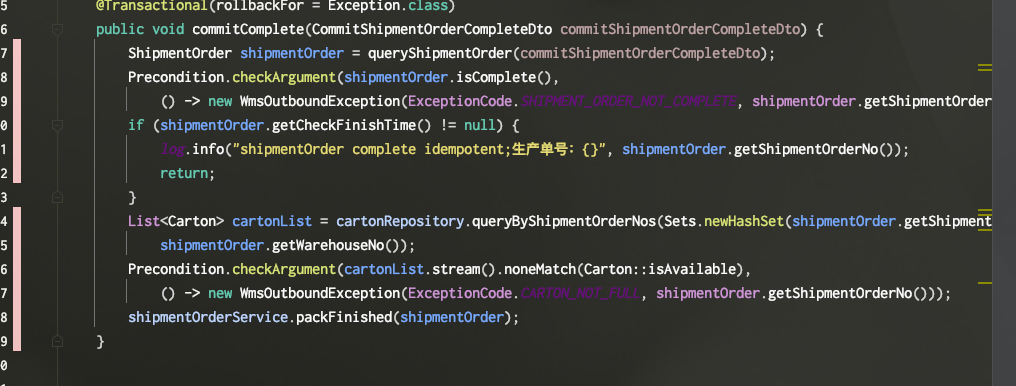Click the warning stripe beside the CARTON_NOT_FULL line
Screen dimensions: 1016x386
tap(985, 283)
